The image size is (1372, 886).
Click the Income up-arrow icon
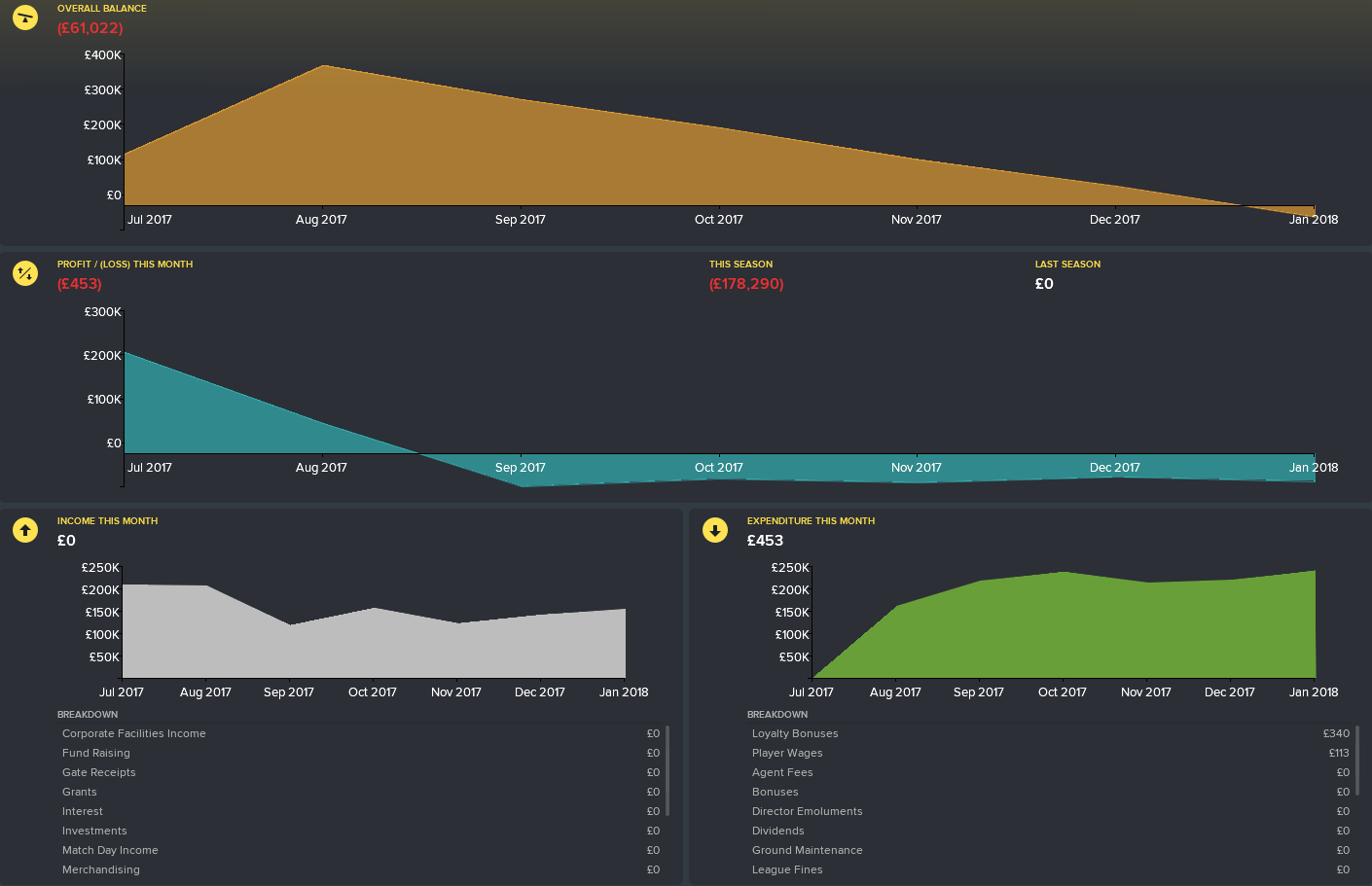pos(25,530)
